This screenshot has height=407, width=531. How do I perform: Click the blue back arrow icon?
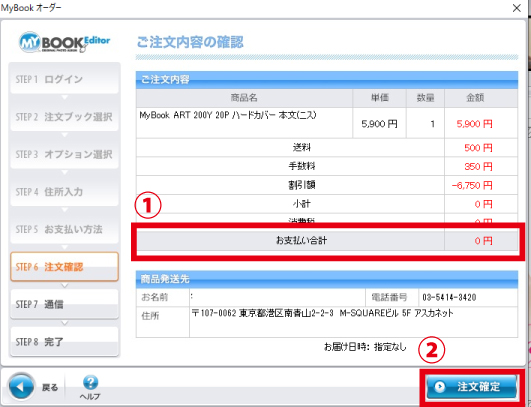(x=21, y=387)
